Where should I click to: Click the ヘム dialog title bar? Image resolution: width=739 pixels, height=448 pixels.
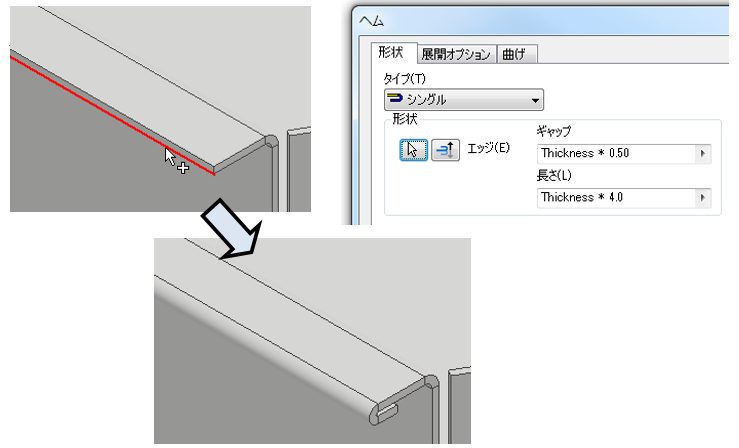542,21
